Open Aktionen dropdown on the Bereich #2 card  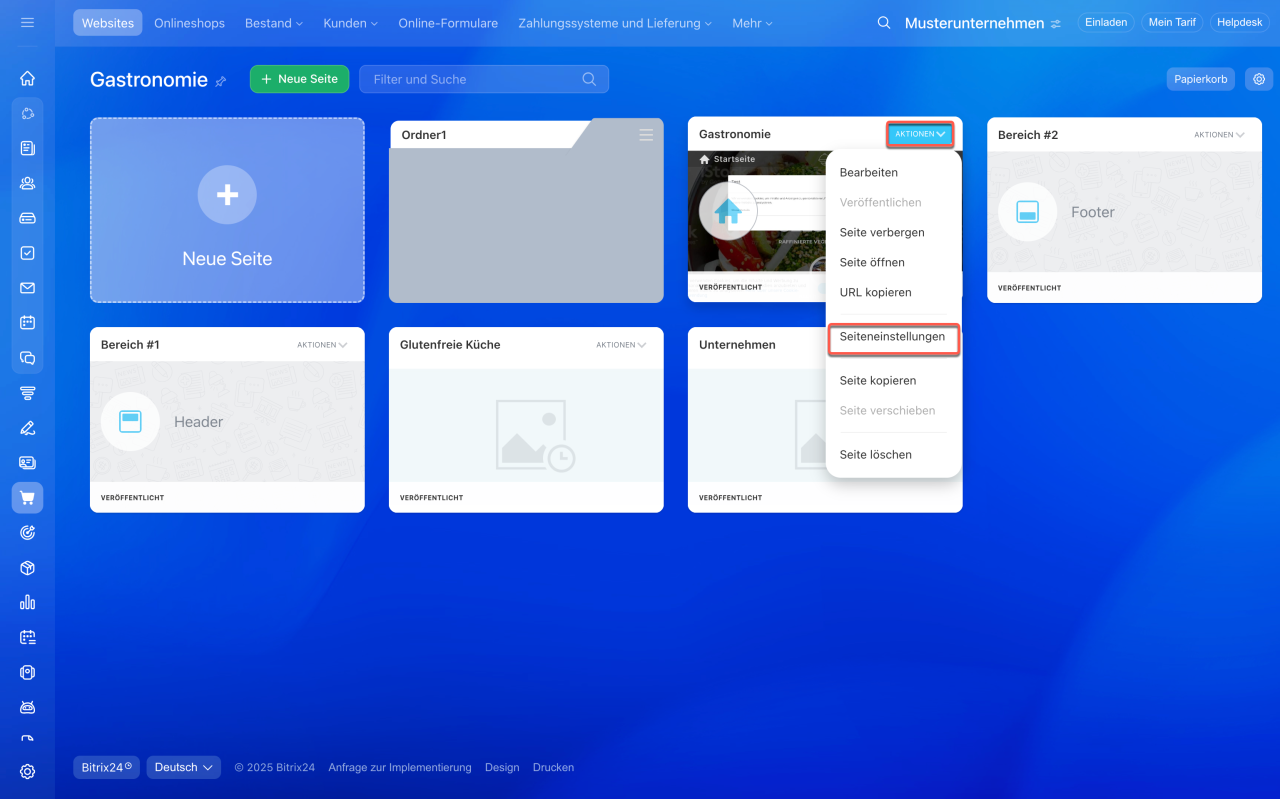point(1218,135)
